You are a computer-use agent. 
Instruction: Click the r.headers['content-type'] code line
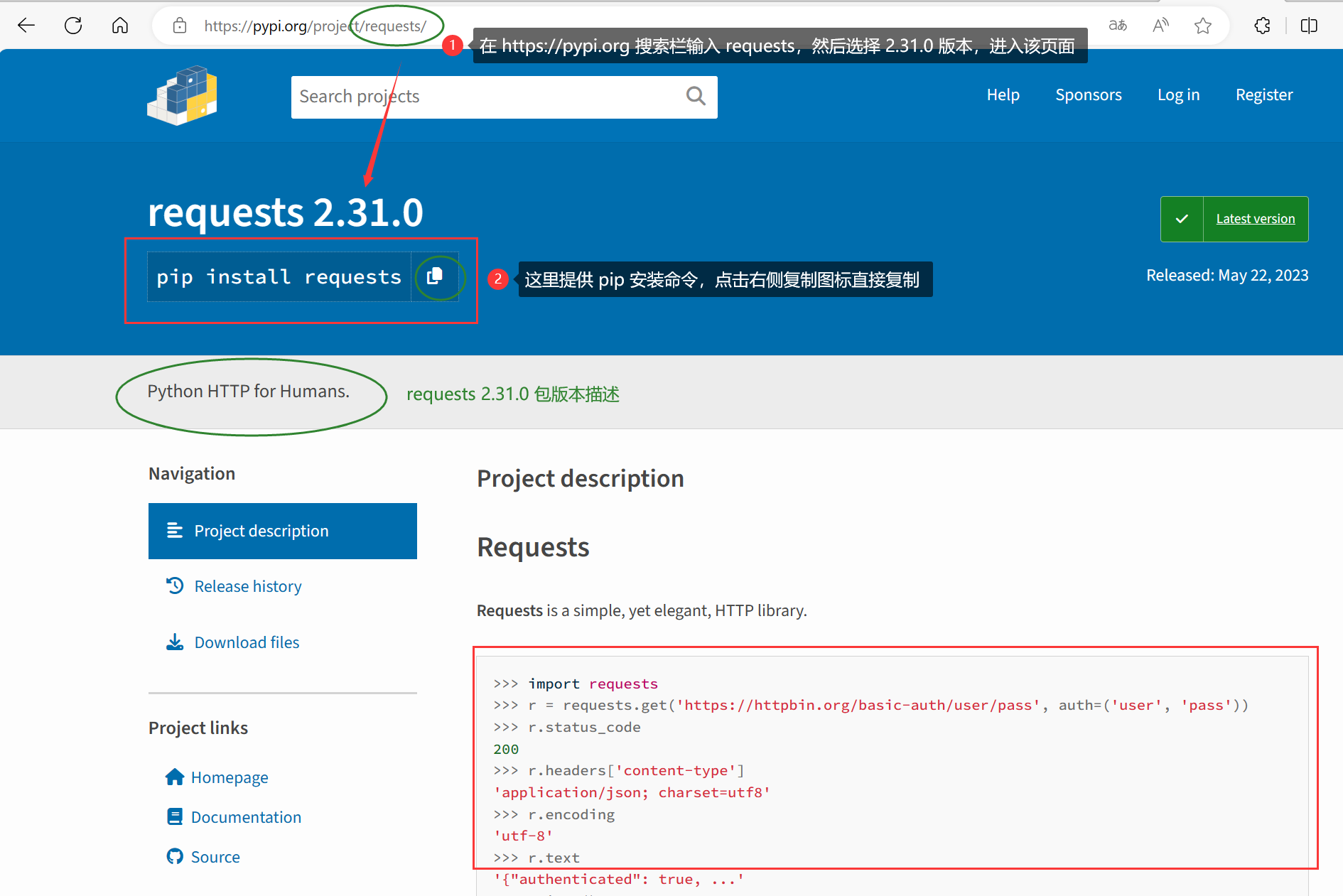(x=619, y=770)
